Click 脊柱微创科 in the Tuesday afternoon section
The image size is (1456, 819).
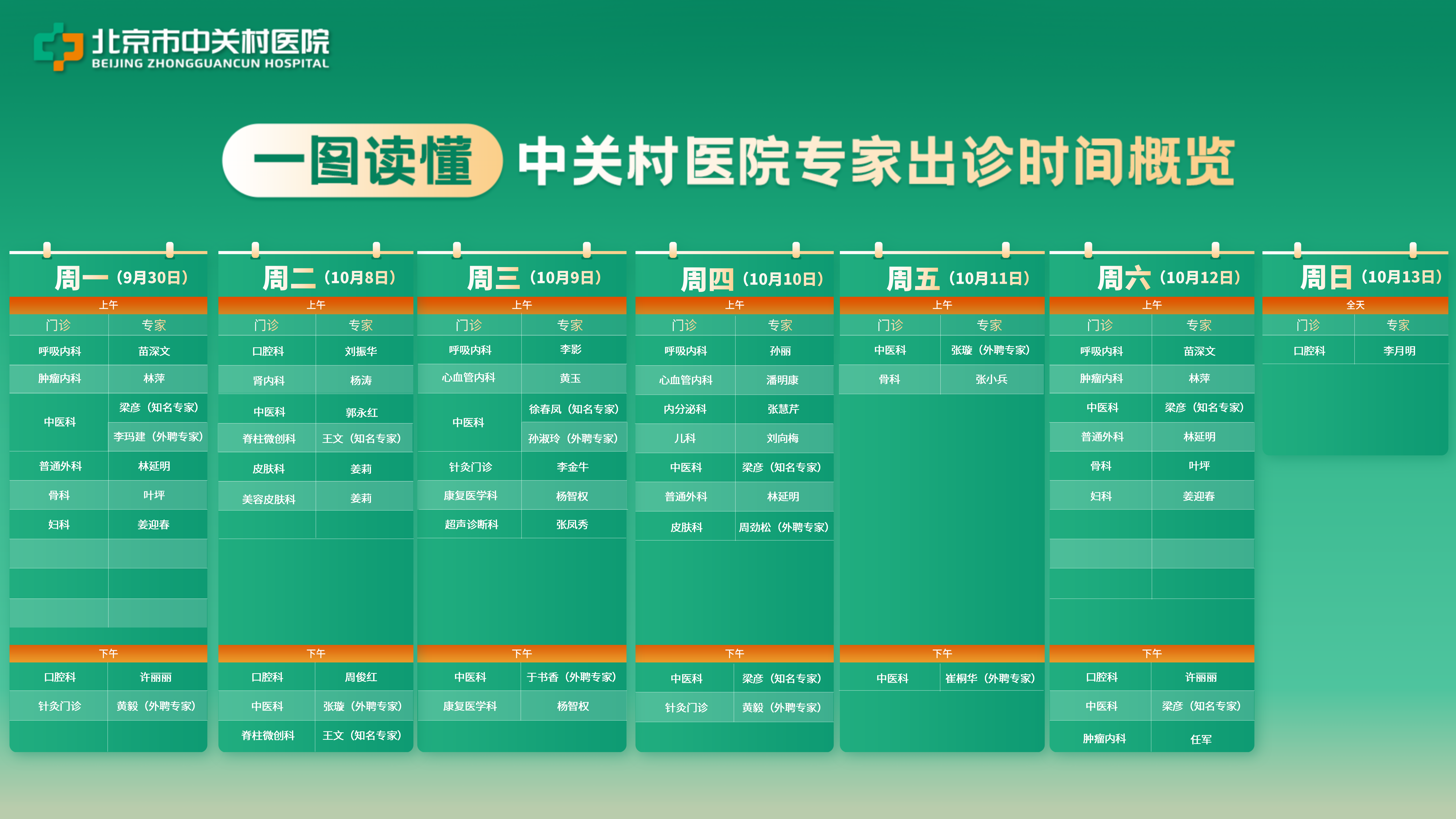(268, 735)
